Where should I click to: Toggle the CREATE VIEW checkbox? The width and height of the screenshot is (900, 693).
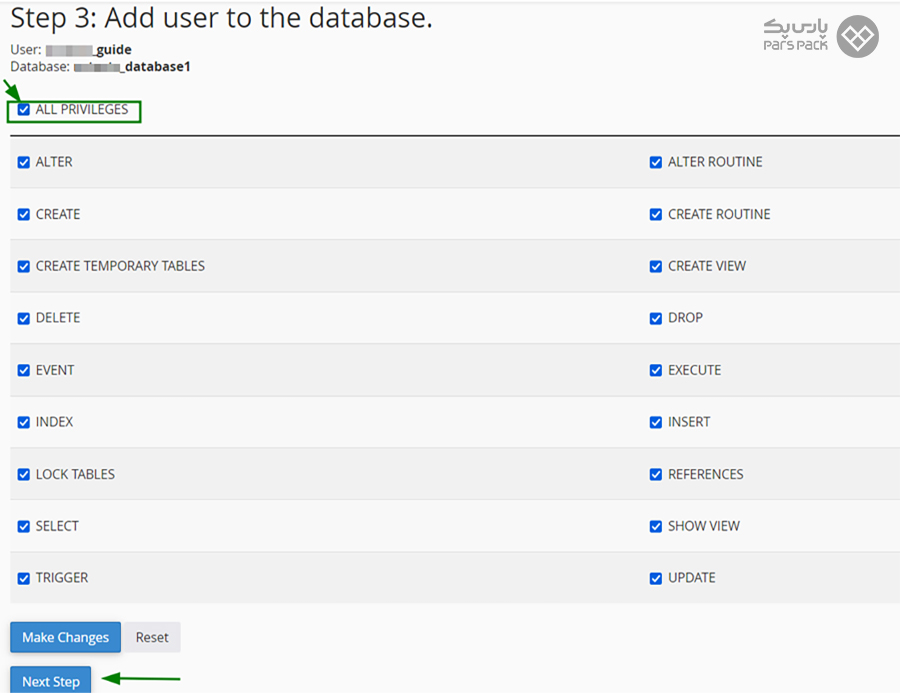[655, 266]
